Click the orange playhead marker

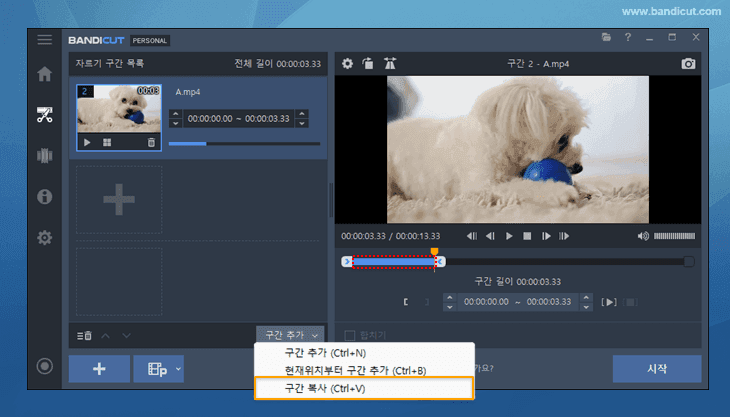click(434, 251)
